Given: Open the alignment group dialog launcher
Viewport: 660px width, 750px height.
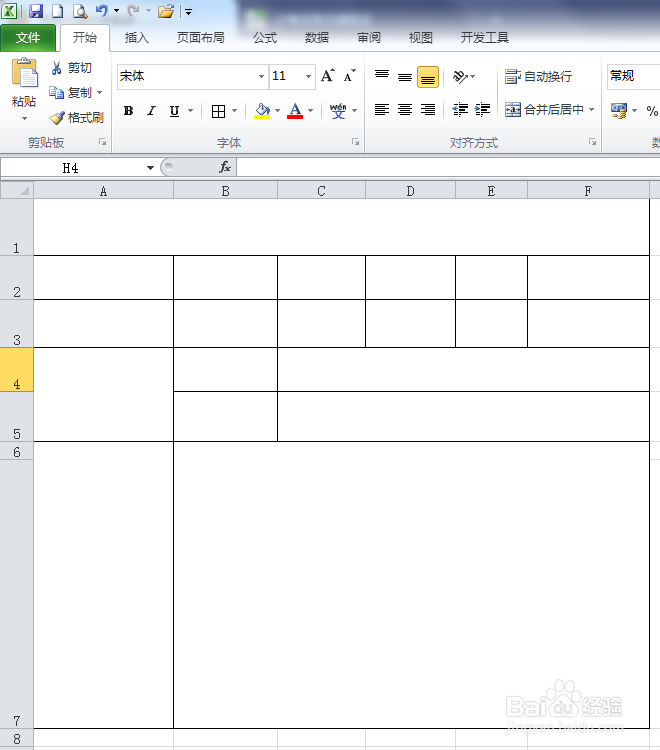Looking at the screenshot, I should [x=593, y=142].
